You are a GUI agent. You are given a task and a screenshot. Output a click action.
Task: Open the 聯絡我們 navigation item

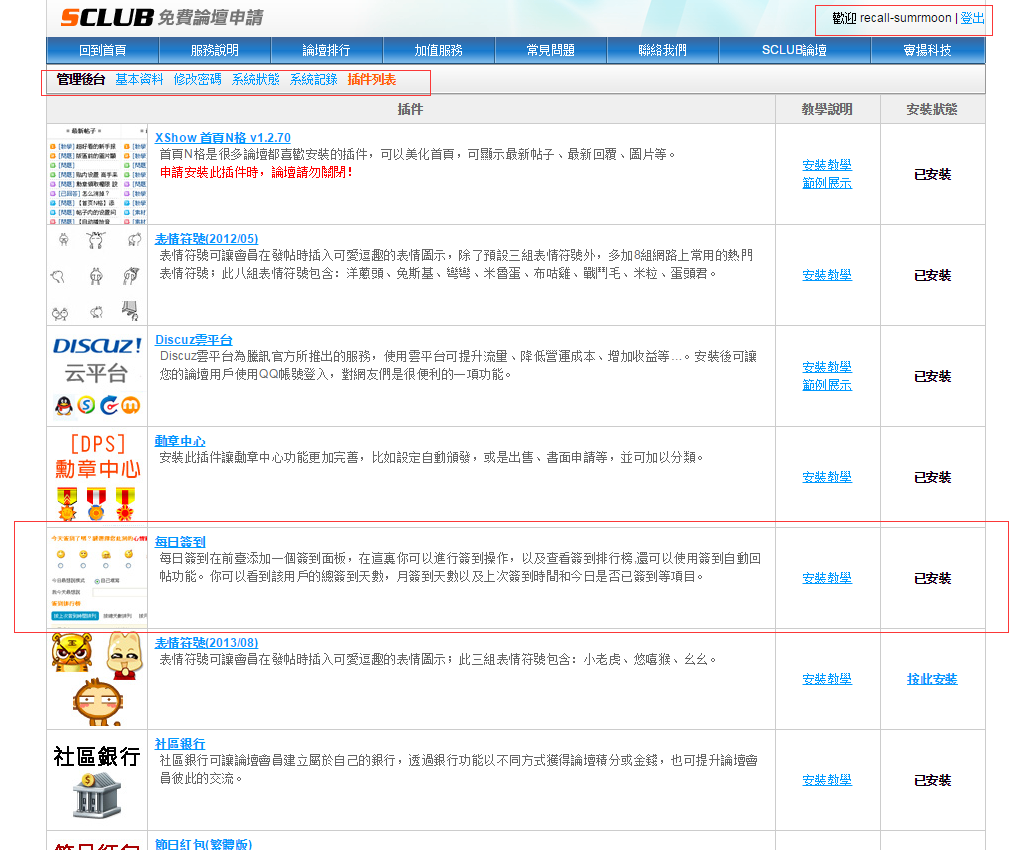[663, 50]
